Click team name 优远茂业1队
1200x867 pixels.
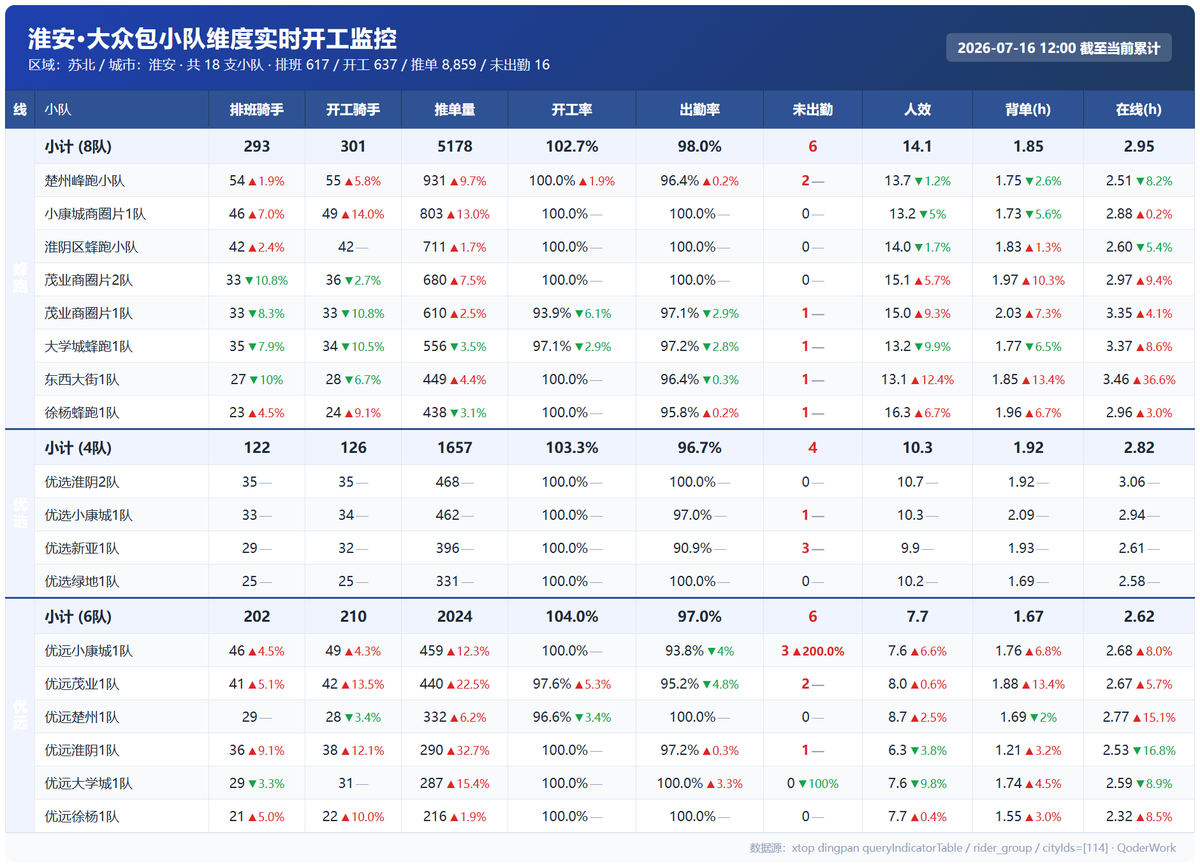(81, 684)
